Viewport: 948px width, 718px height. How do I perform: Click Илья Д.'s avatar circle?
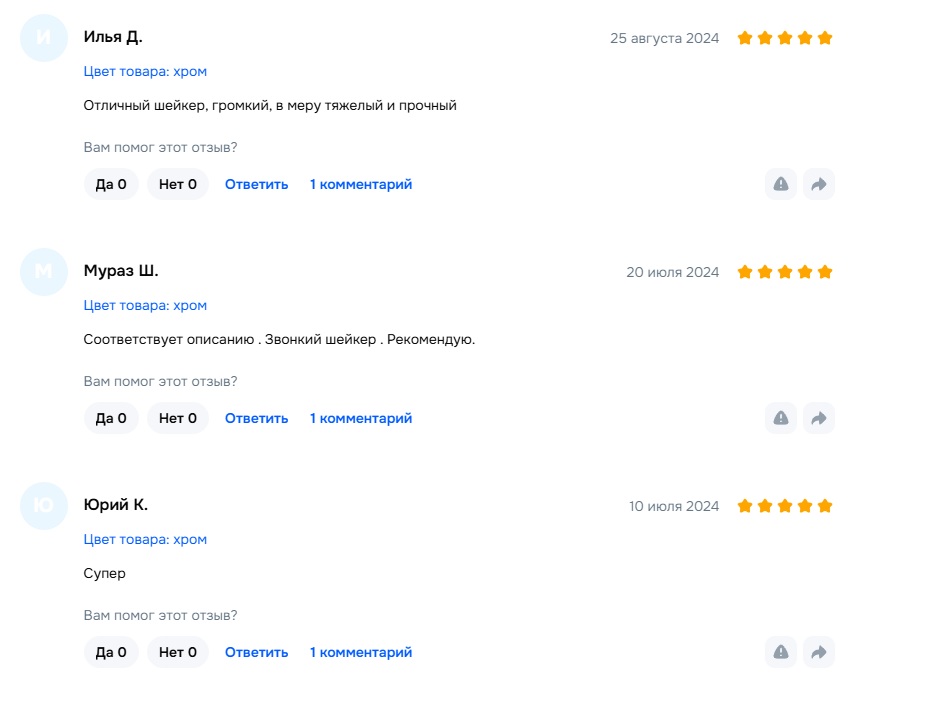44,38
